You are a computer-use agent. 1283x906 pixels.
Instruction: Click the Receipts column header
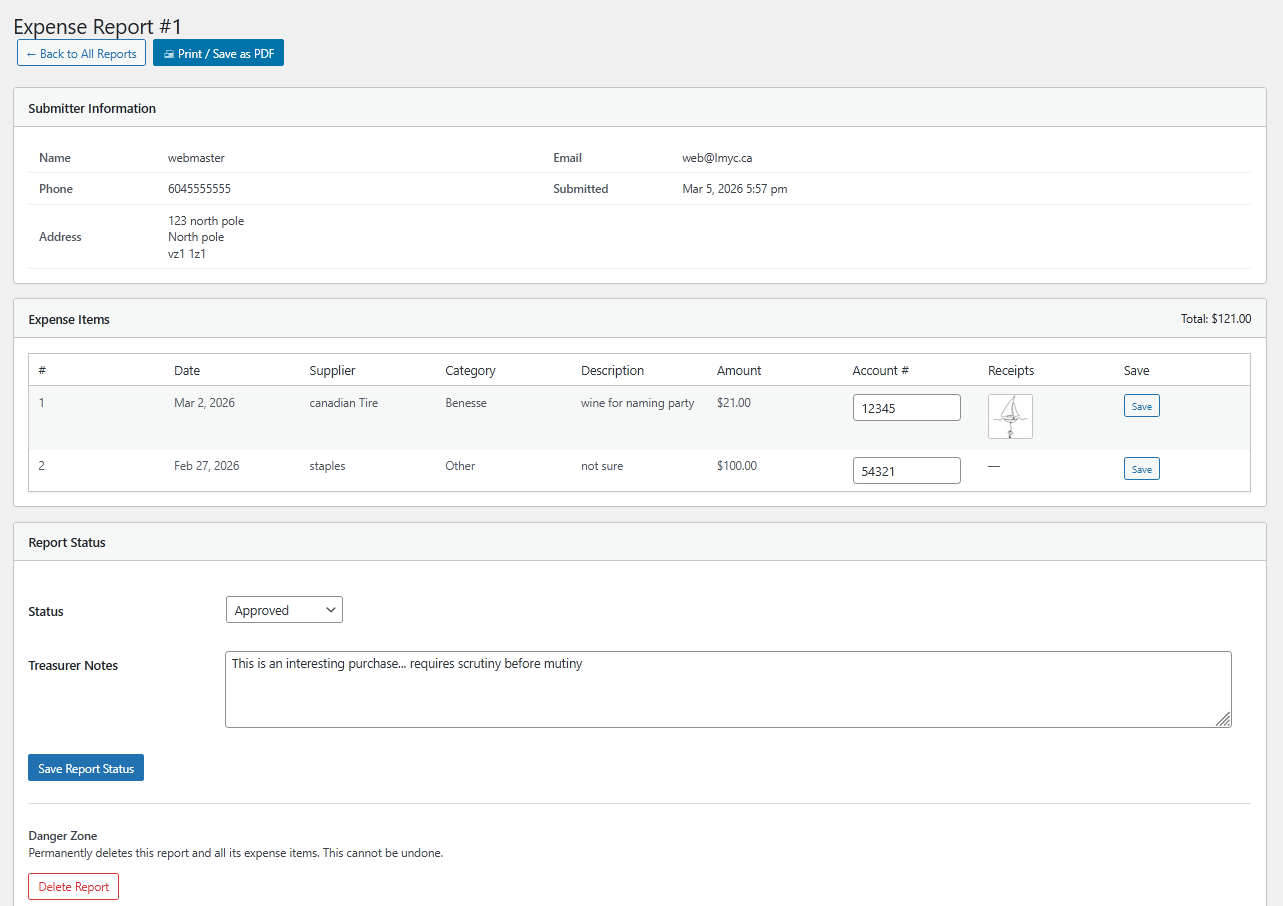[x=1011, y=371]
